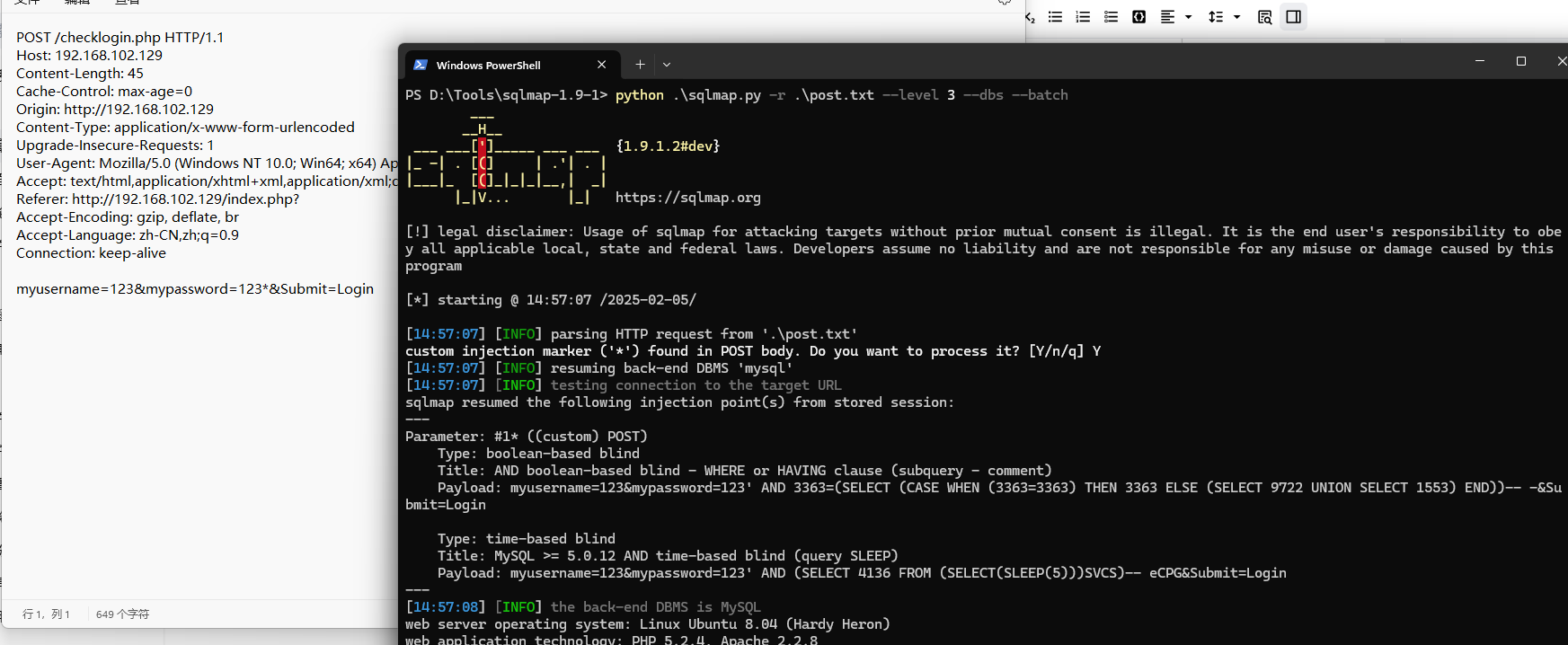Click the '{1.9.1.2#dev}' version text
1568x645 pixels.
[668, 146]
